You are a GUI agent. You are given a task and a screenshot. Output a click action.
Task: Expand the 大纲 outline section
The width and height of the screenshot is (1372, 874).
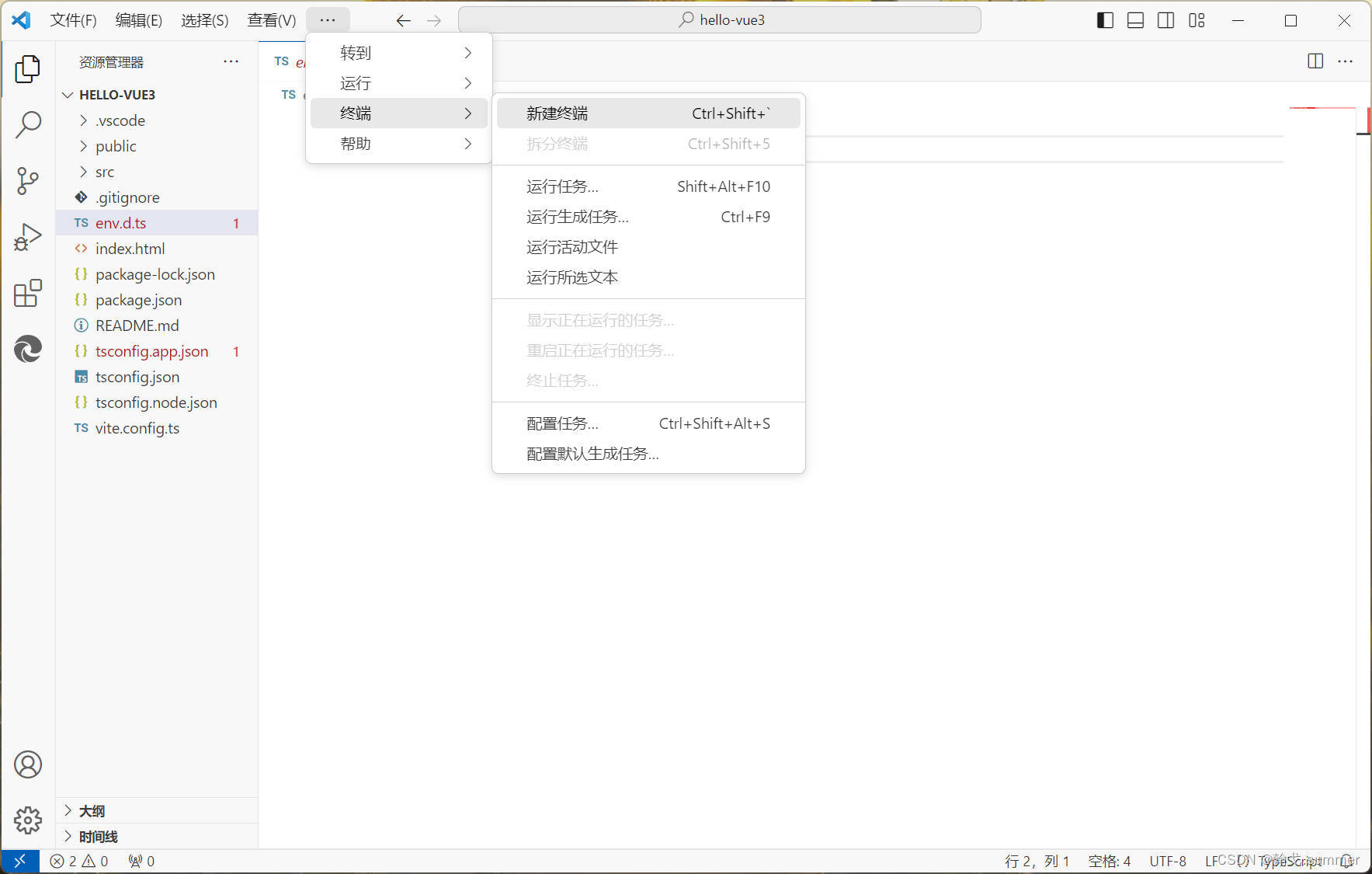point(92,811)
